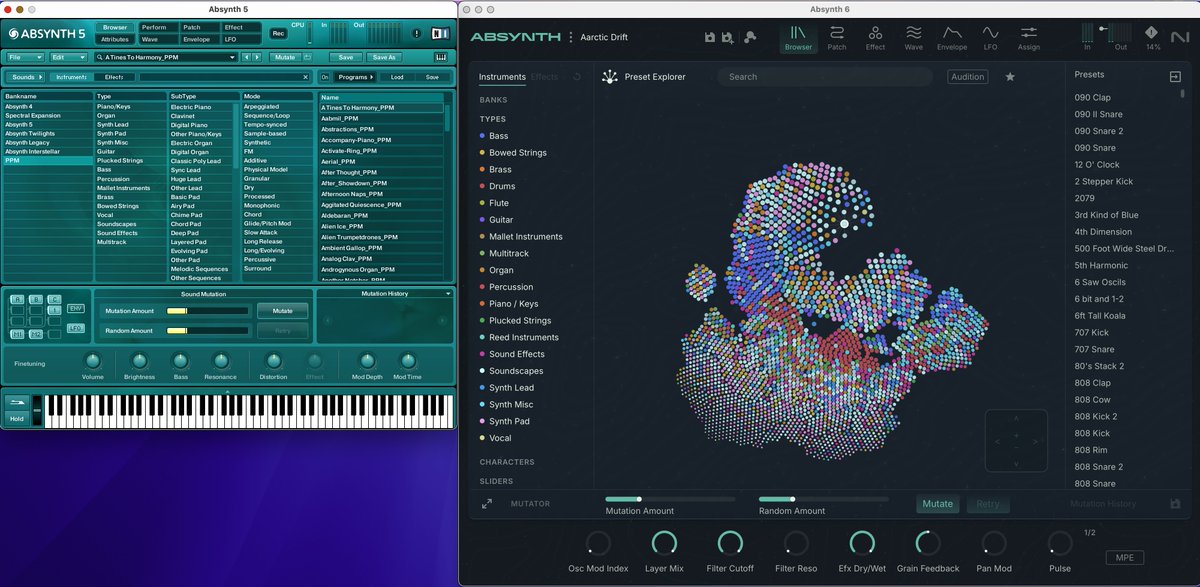The width and height of the screenshot is (1200, 587).
Task: Toggle the ENV button in Absynth 5
Action: [x=76, y=309]
